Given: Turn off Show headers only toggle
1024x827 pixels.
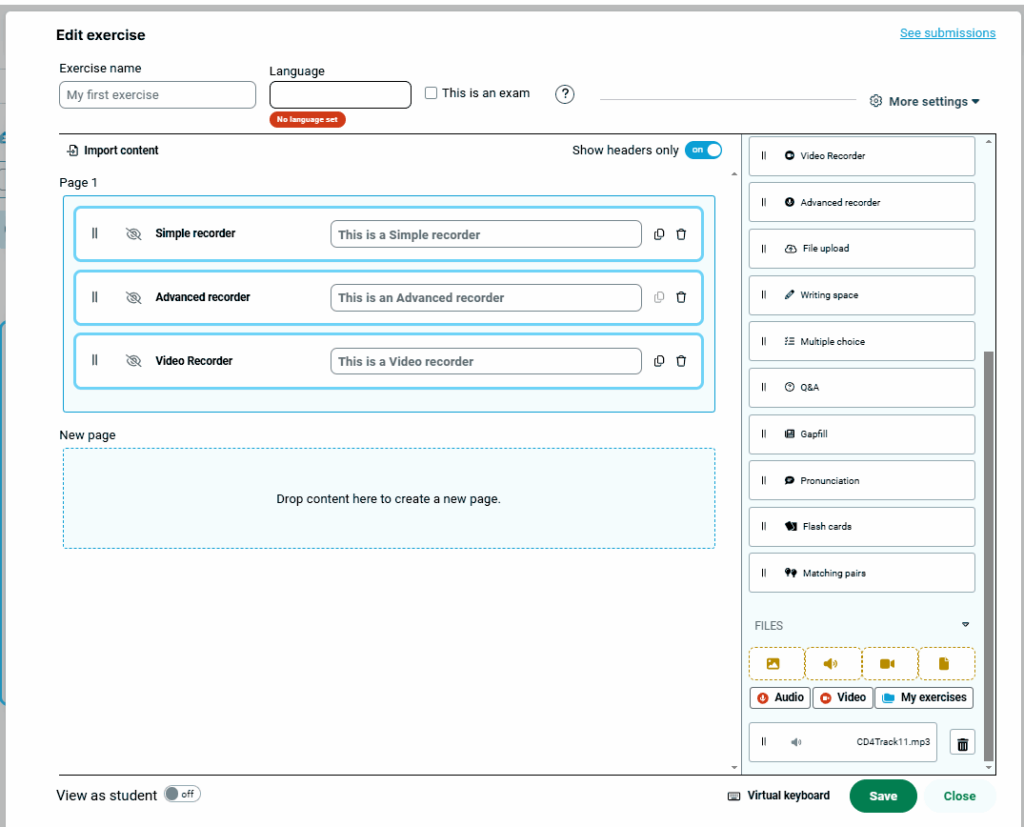Looking at the screenshot, I should 703,150.
